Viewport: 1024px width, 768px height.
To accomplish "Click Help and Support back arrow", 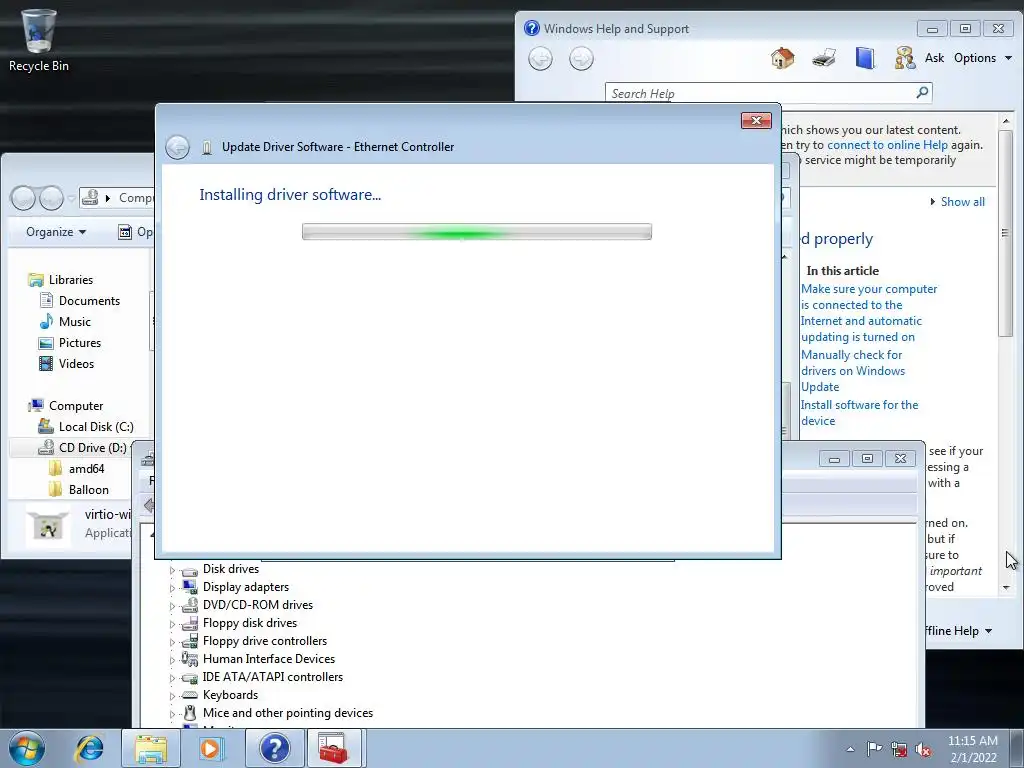I will tap(540, 59).
